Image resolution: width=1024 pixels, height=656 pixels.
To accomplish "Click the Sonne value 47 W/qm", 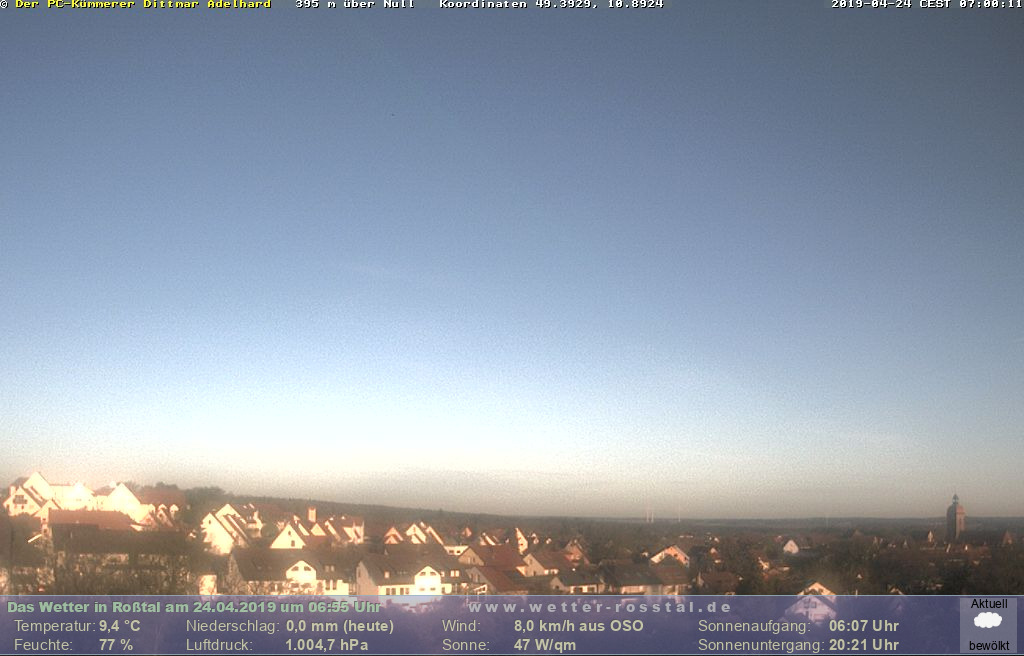I will click(x=544, y=645).
